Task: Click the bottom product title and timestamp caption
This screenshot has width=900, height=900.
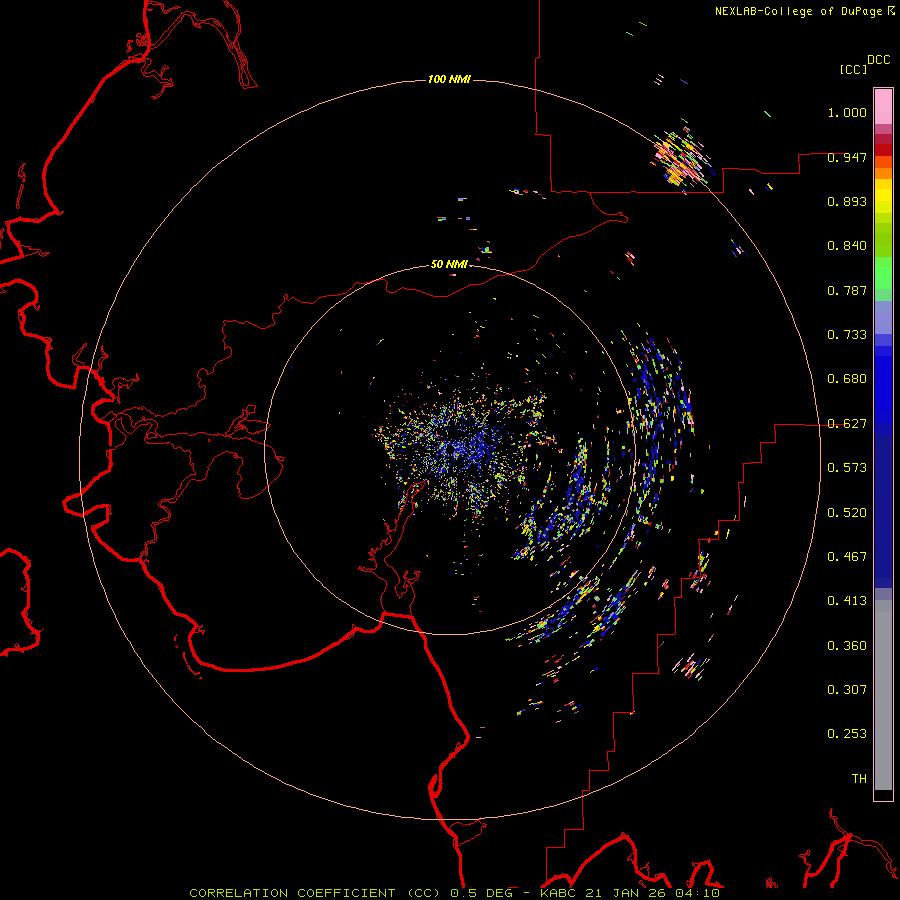Action: (455, 893)
